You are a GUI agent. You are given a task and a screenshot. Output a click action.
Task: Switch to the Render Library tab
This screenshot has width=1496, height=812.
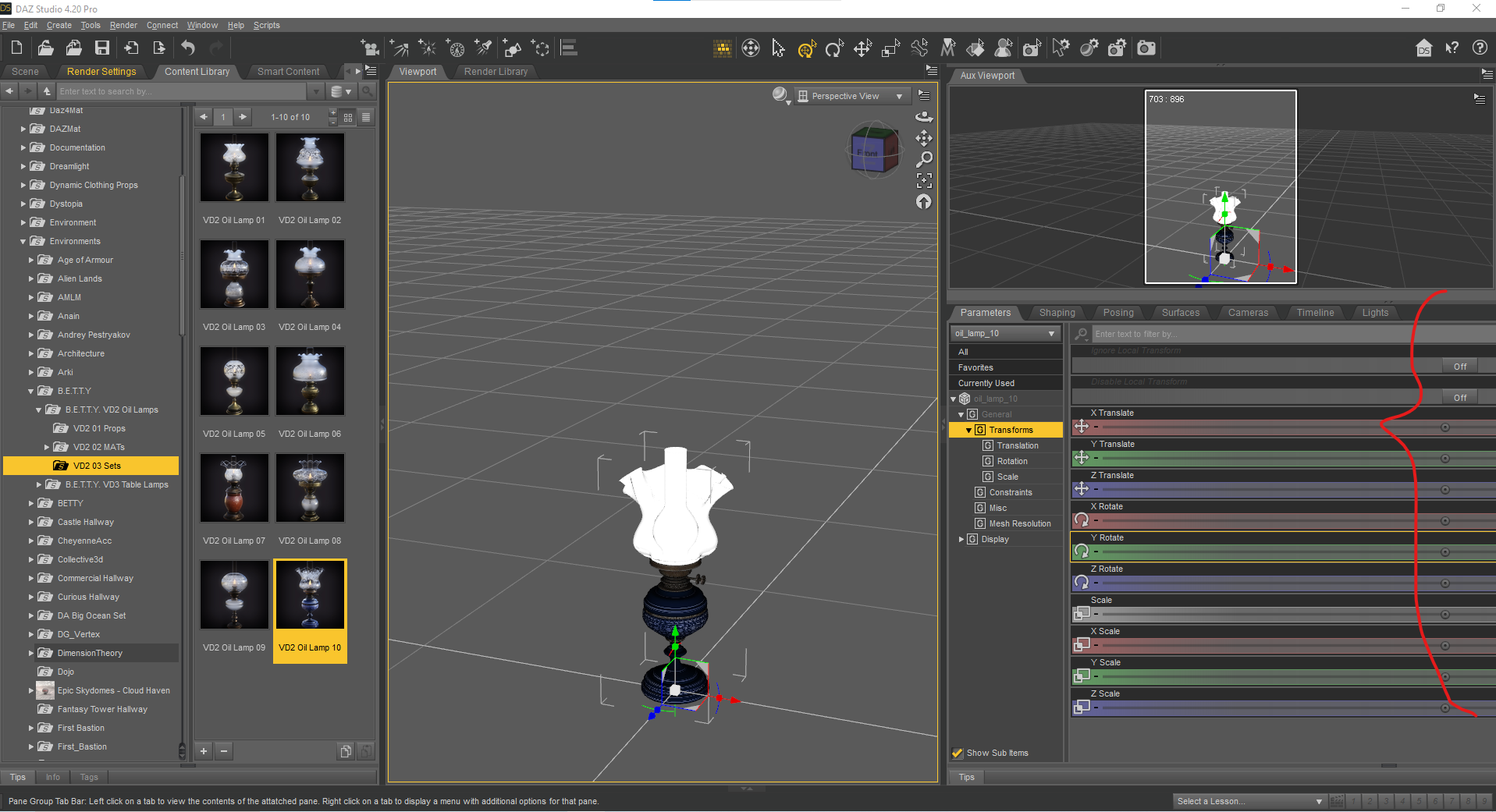(x=496, y=72)
